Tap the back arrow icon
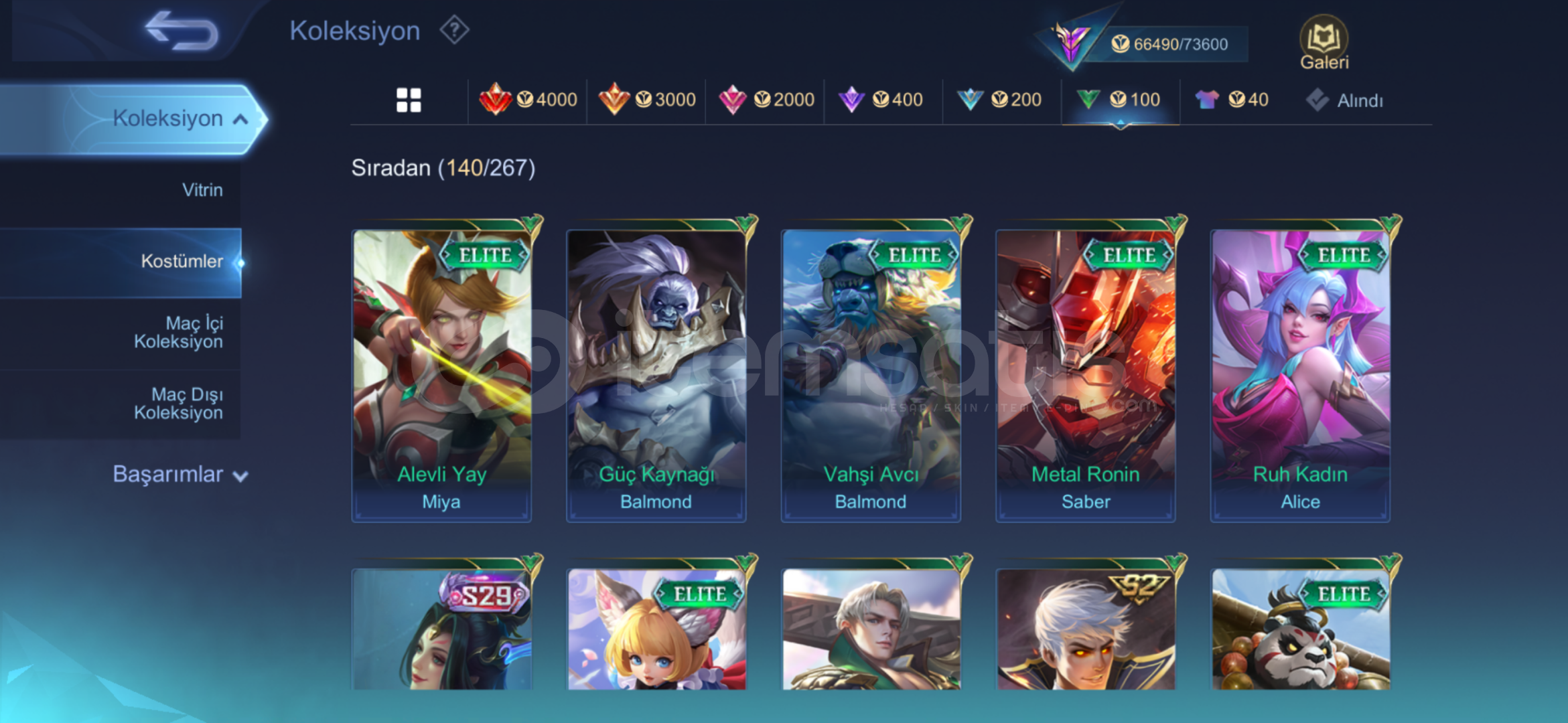Screen dimensions: 1568x723 tap(181, 31)
